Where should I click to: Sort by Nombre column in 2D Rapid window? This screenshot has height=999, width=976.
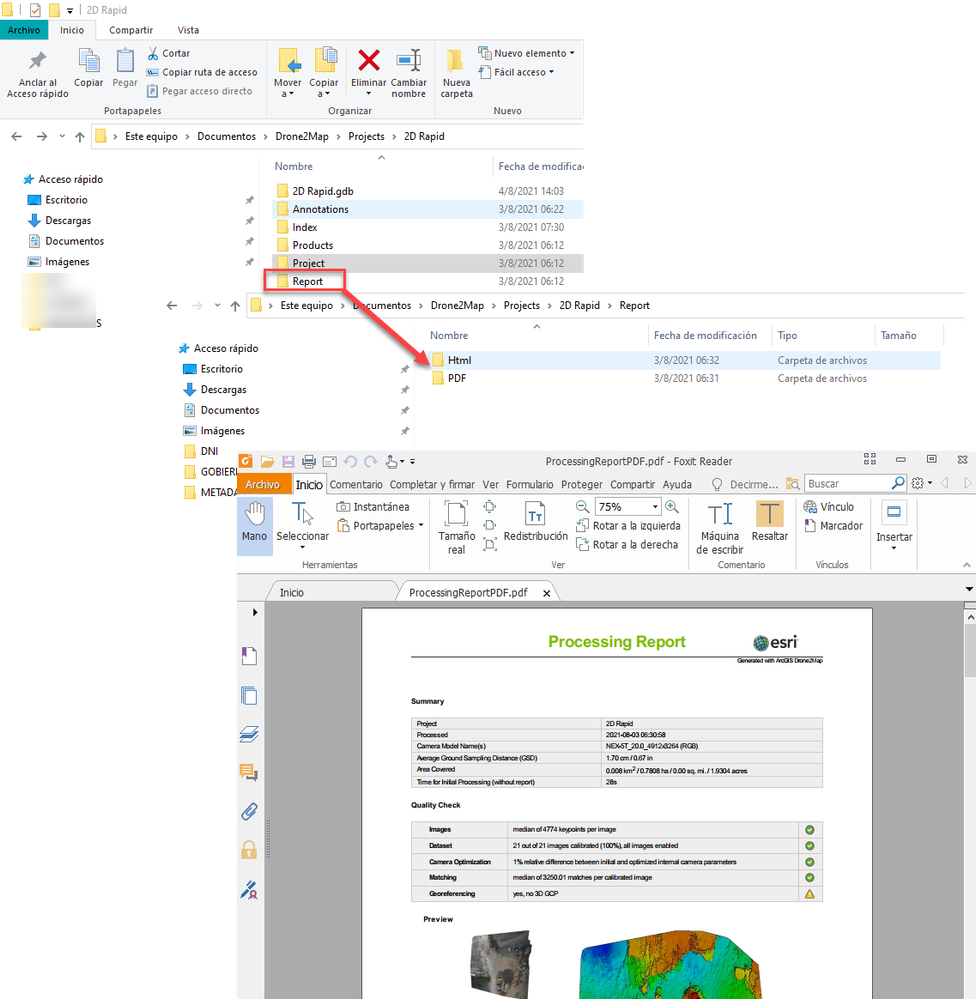point(294,166)
